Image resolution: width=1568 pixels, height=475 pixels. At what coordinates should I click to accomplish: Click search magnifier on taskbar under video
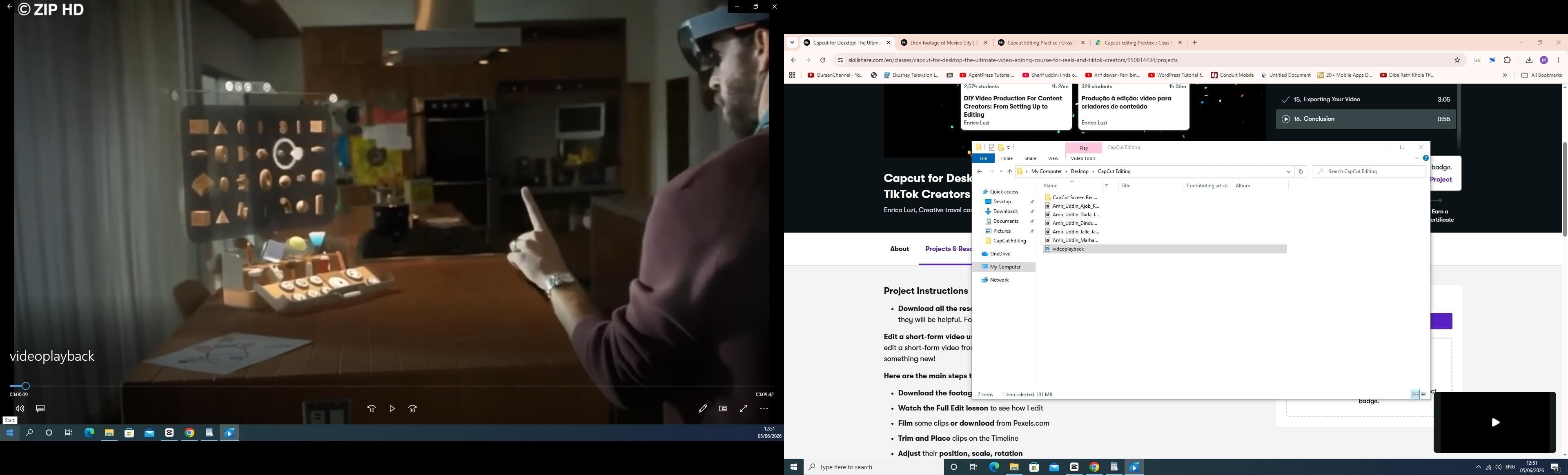coord(29,433)
